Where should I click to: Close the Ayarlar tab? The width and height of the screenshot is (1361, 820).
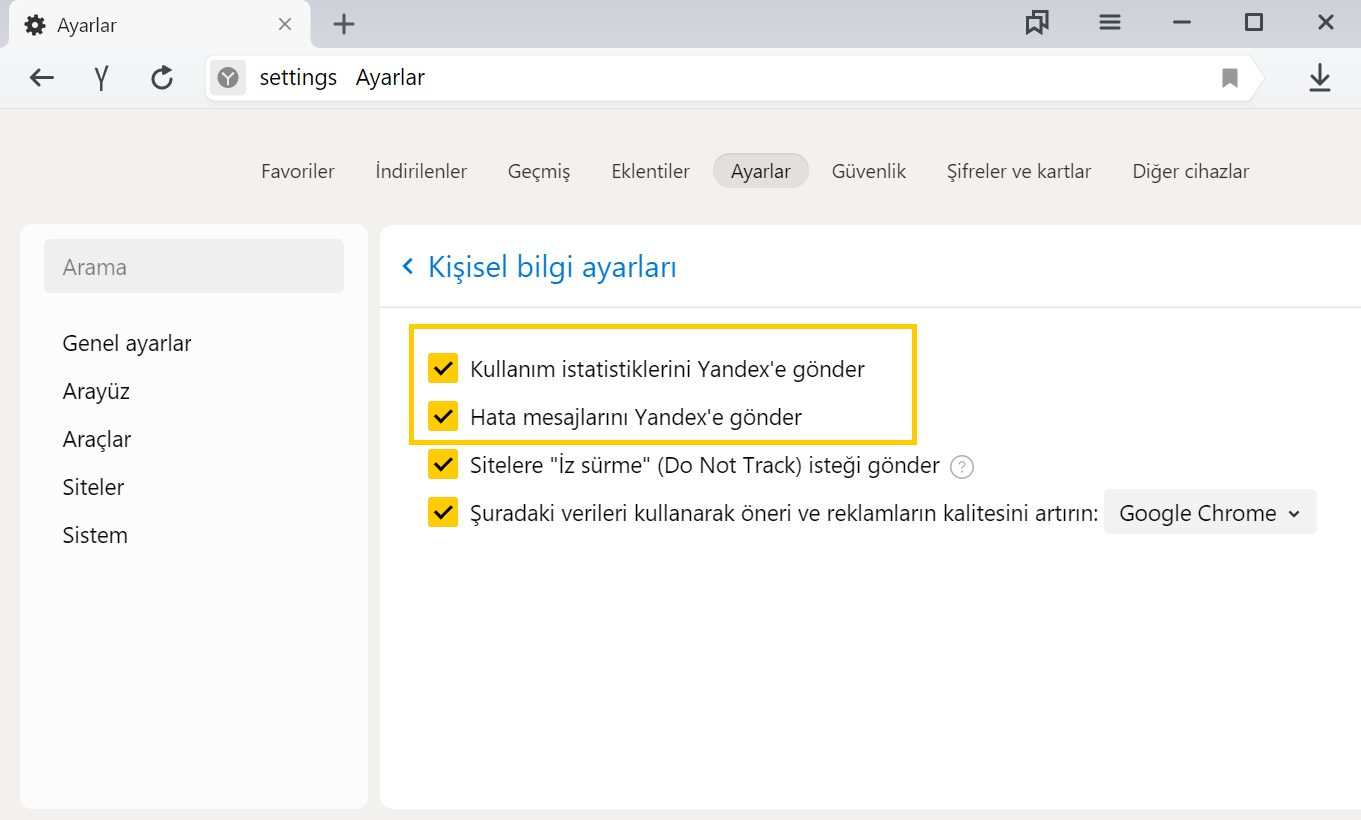click(285, 24)
